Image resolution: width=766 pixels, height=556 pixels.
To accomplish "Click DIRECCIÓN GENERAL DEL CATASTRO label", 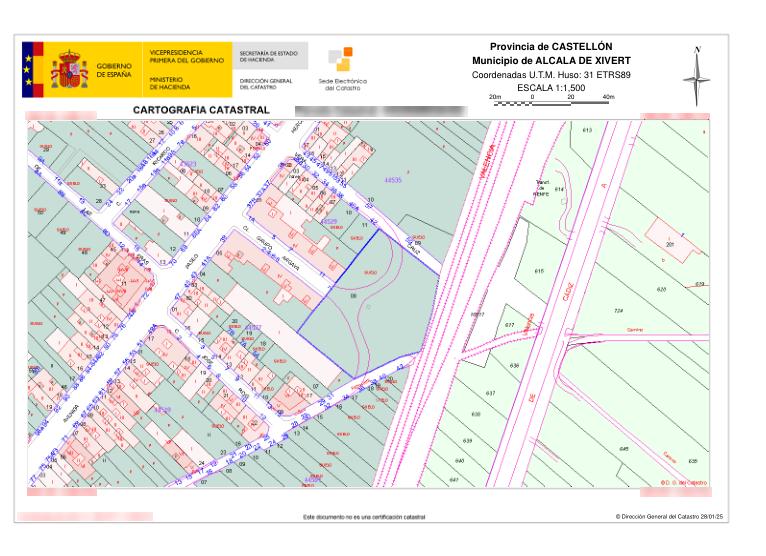I will [x=266, y=84].
